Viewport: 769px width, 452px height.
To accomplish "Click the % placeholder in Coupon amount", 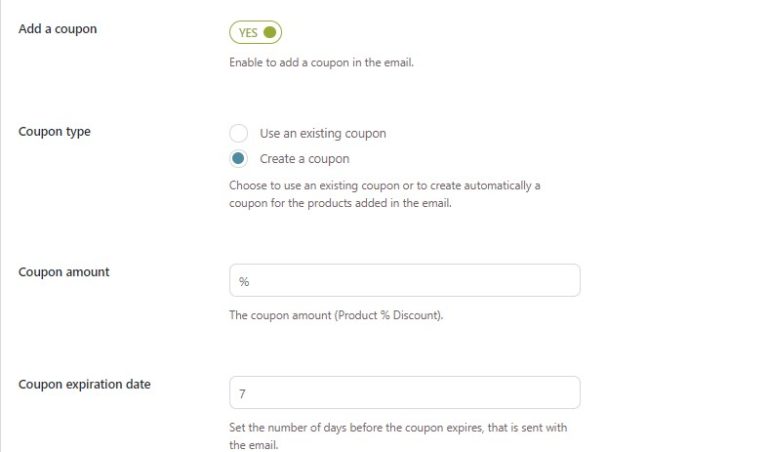I will pos(244,281).
